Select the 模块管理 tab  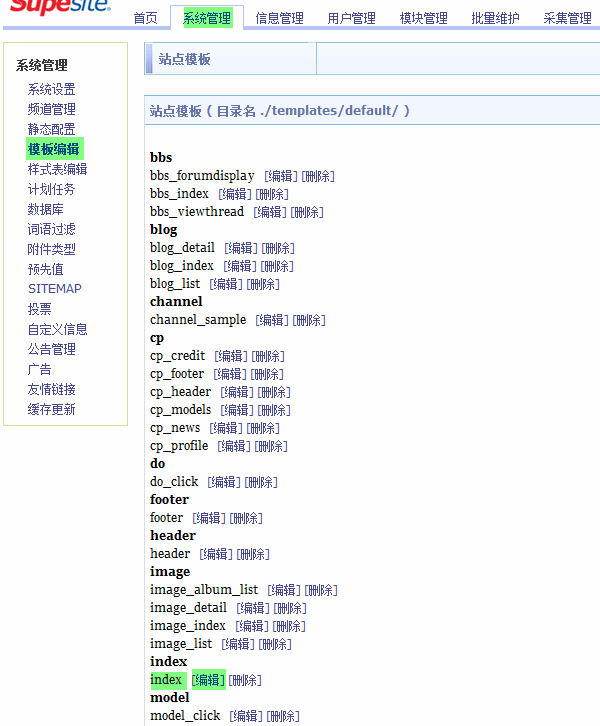tap(423, 18)
